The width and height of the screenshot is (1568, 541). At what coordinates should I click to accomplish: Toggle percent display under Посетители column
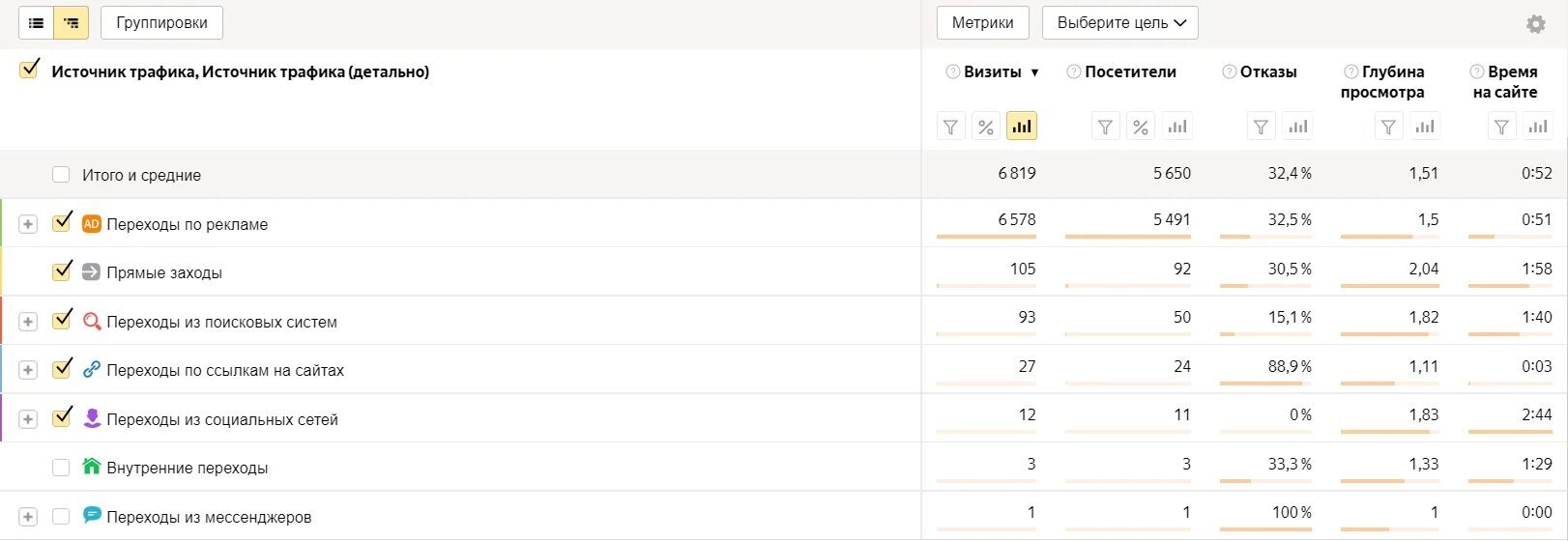coord(1141,127)
